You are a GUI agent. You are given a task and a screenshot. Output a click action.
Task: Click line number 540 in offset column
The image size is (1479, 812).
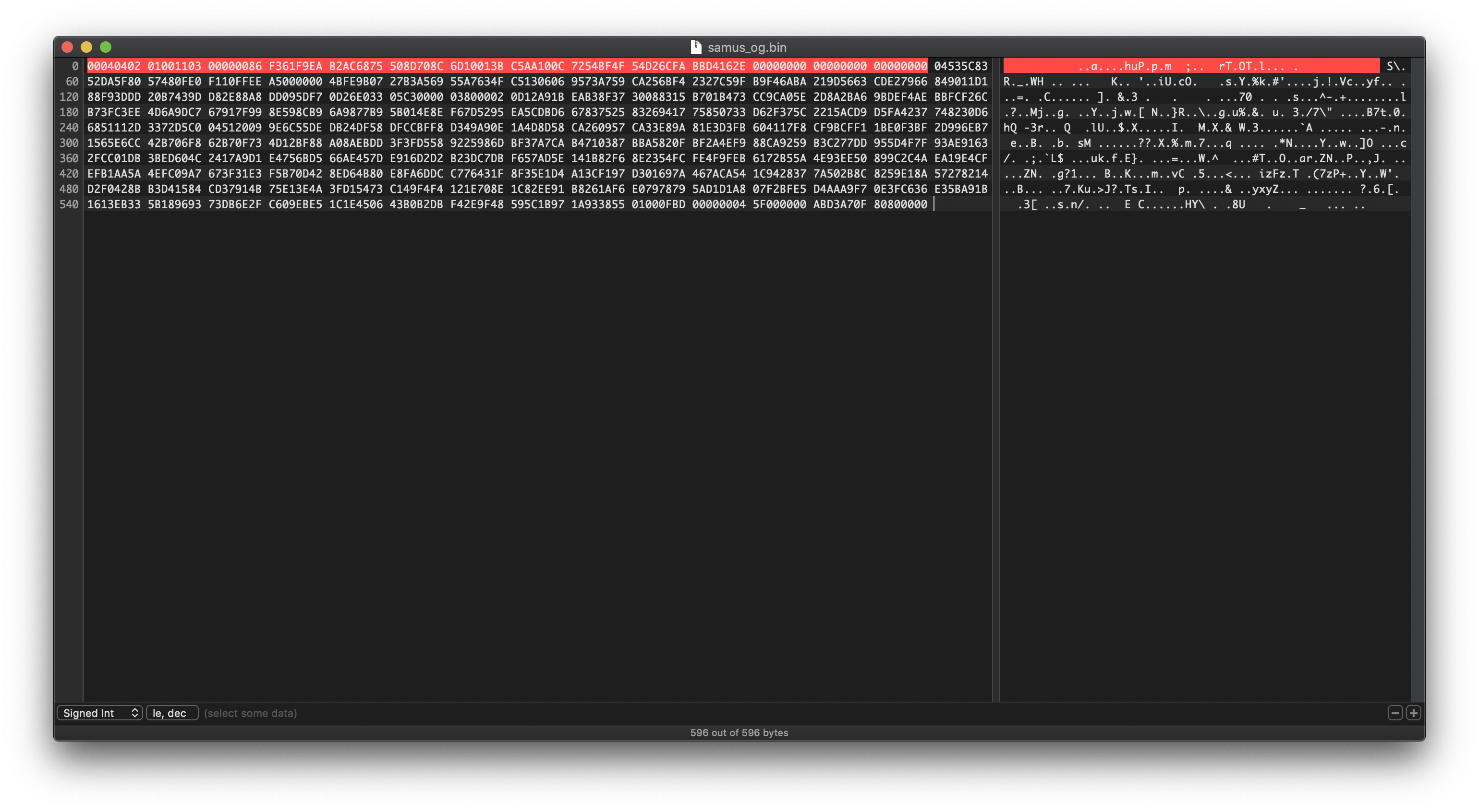point(69,204)
